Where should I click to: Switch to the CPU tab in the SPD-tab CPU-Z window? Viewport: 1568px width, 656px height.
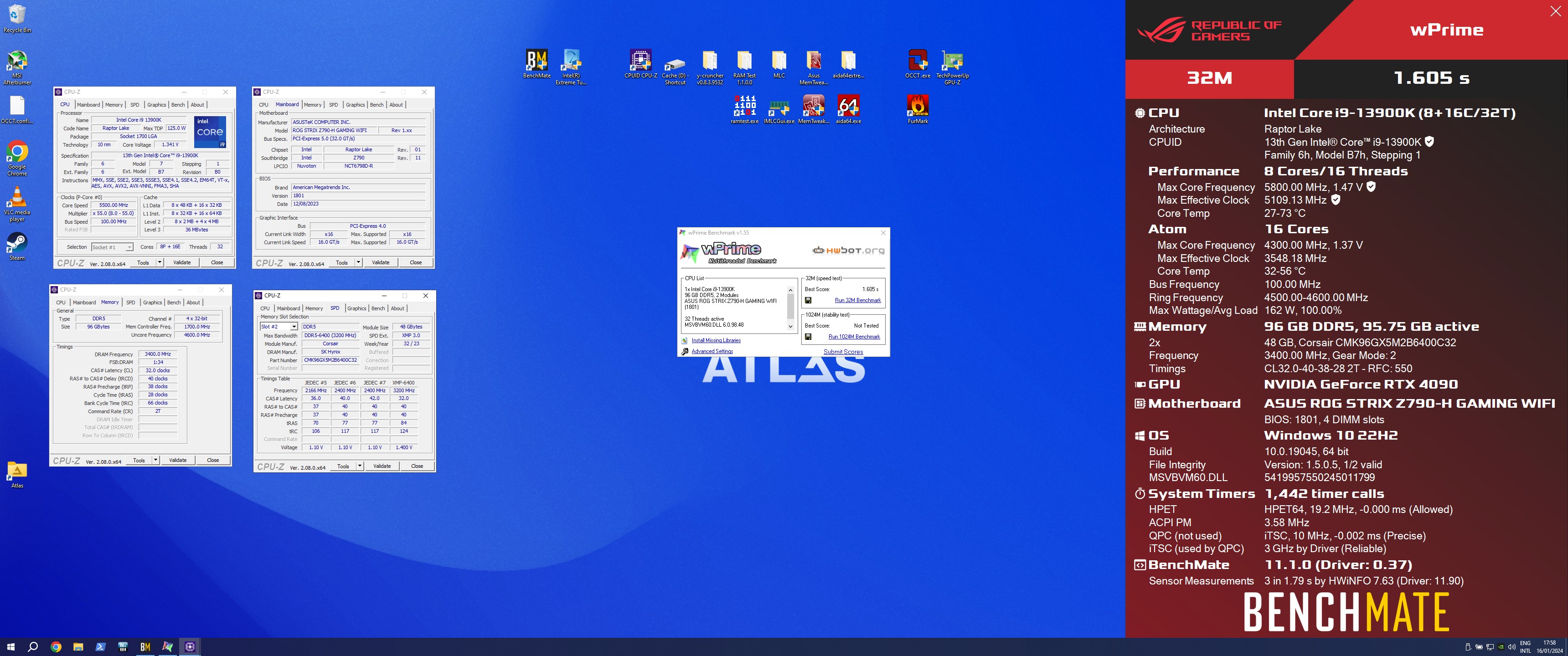265,308
